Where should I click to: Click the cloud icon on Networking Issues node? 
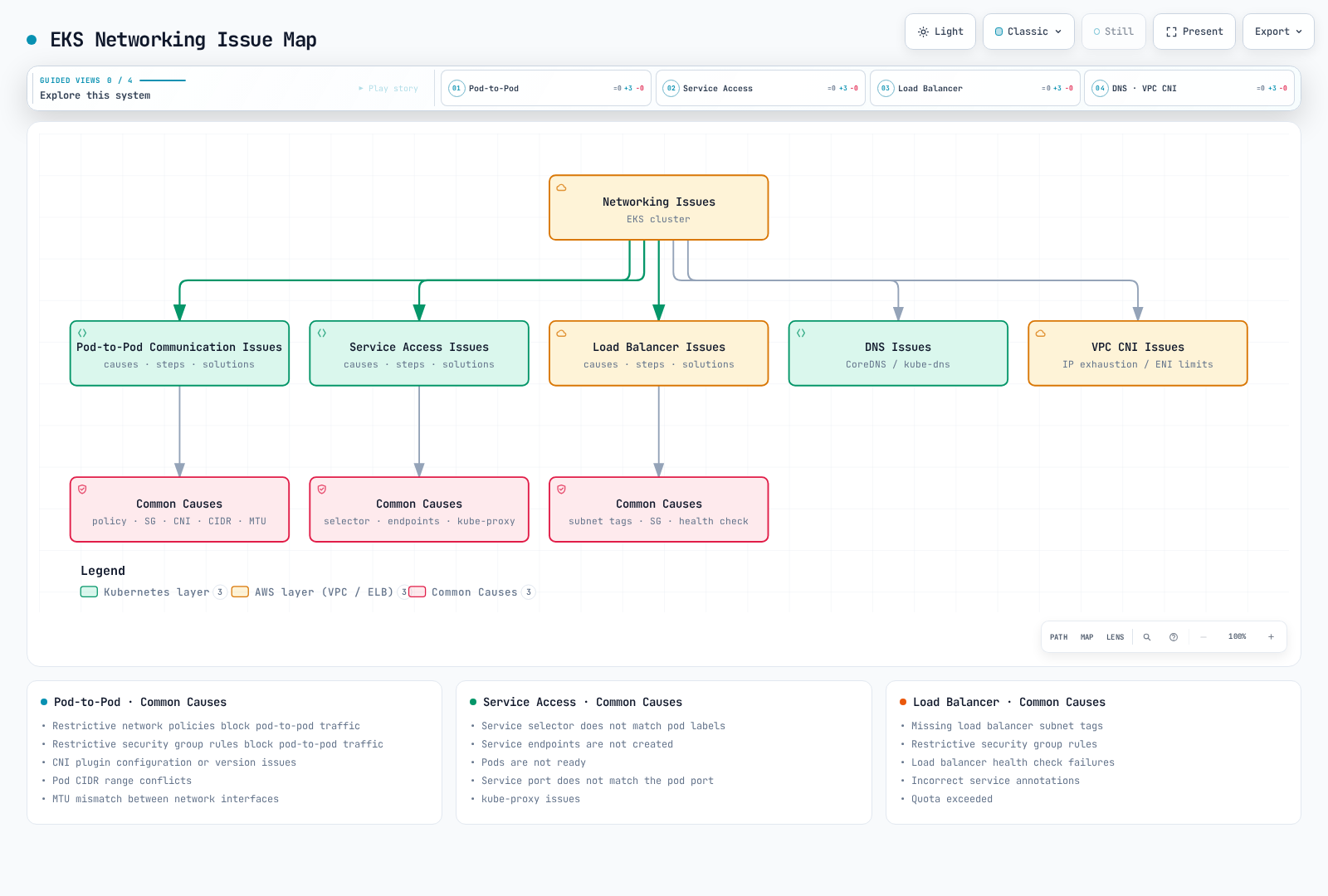point(561,187)
